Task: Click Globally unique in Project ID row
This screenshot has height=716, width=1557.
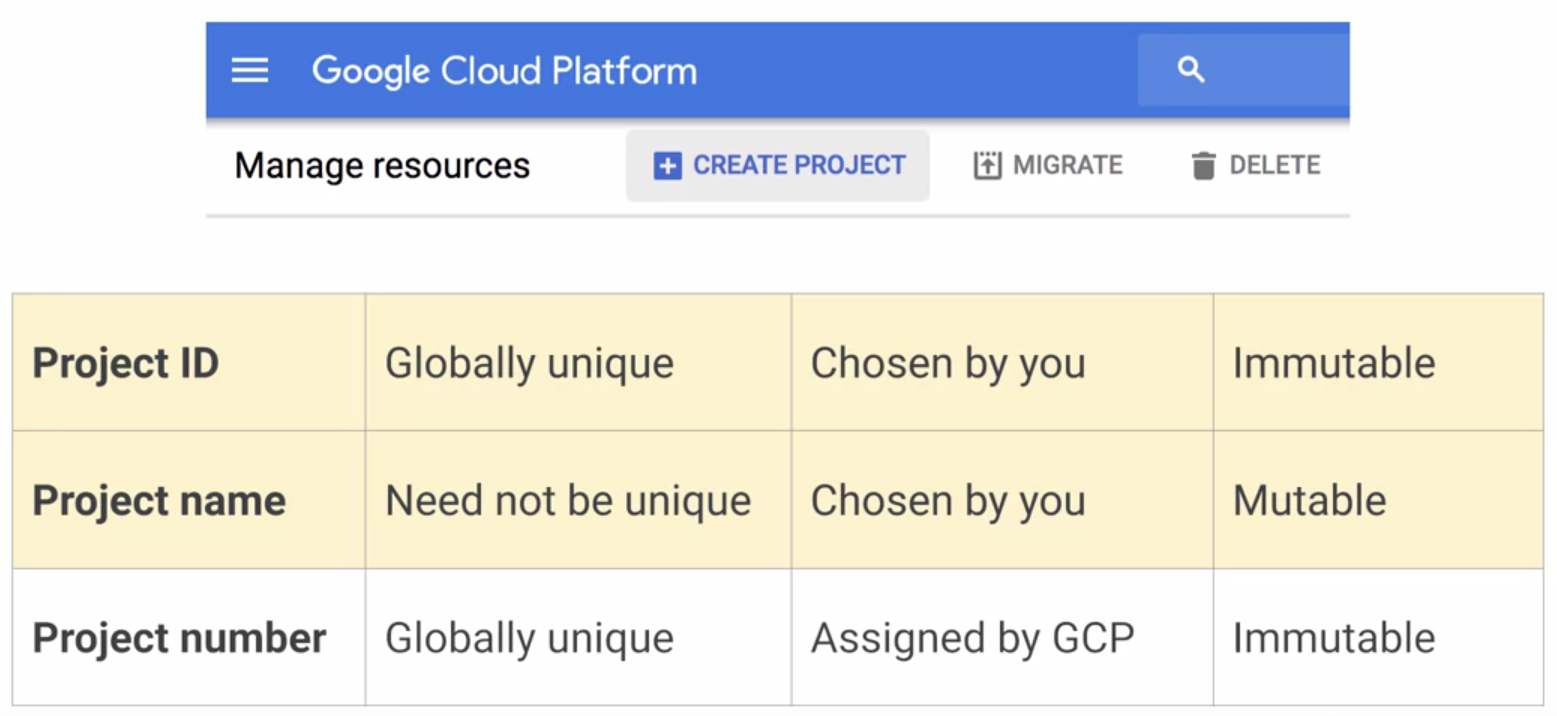Action: [x=578, y=362]
